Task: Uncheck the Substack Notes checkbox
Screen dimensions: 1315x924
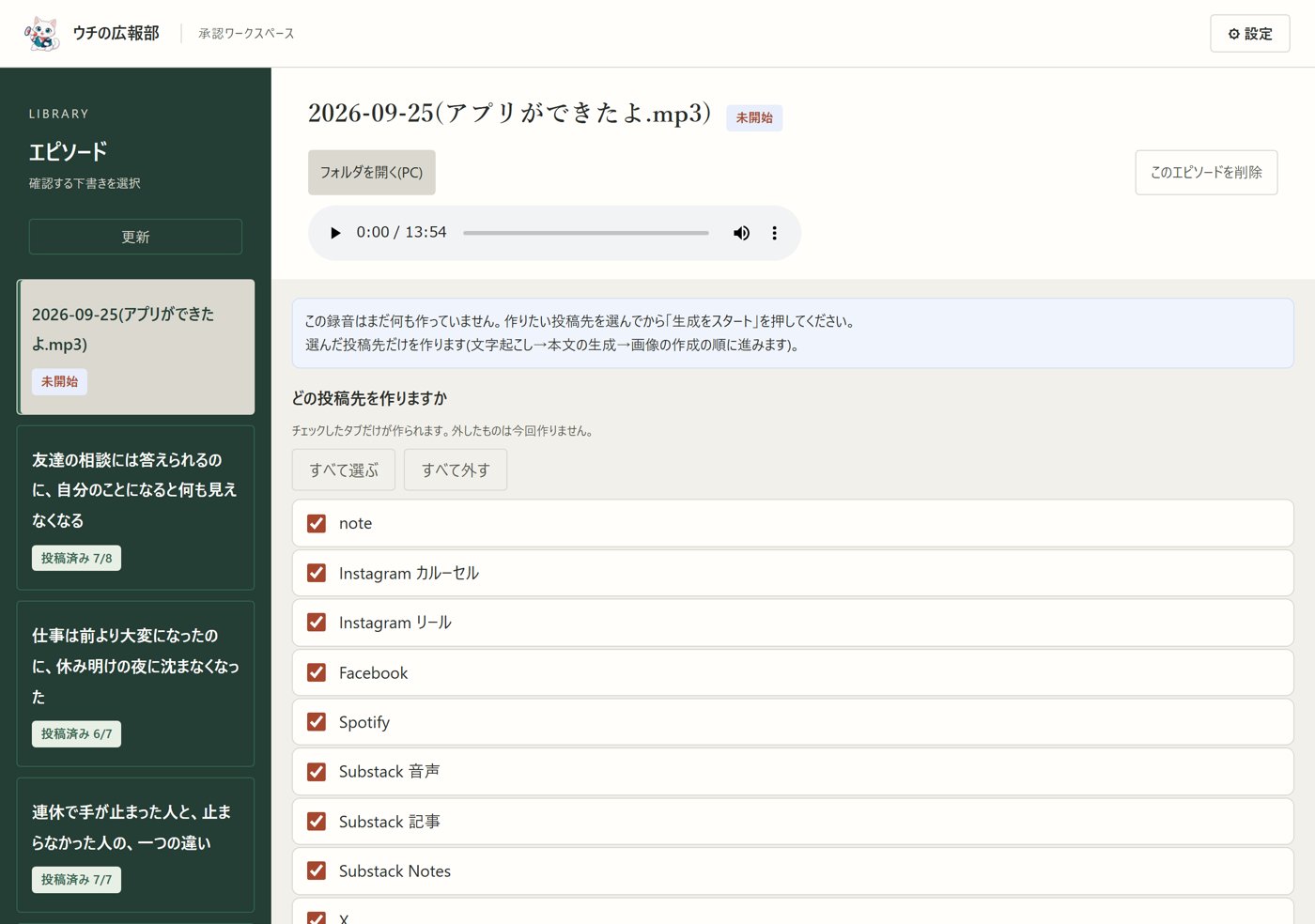Action: pos(317,871)
